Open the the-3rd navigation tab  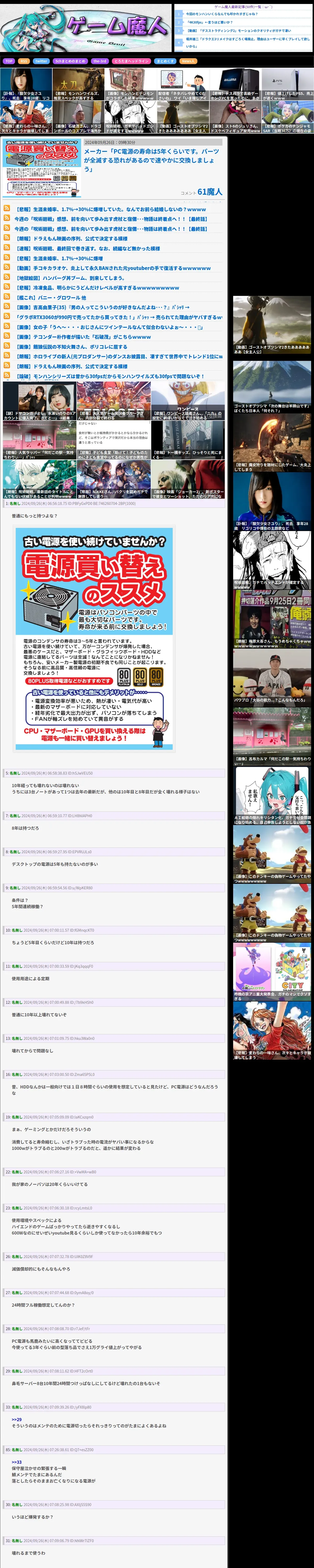(x=100, y=61)
